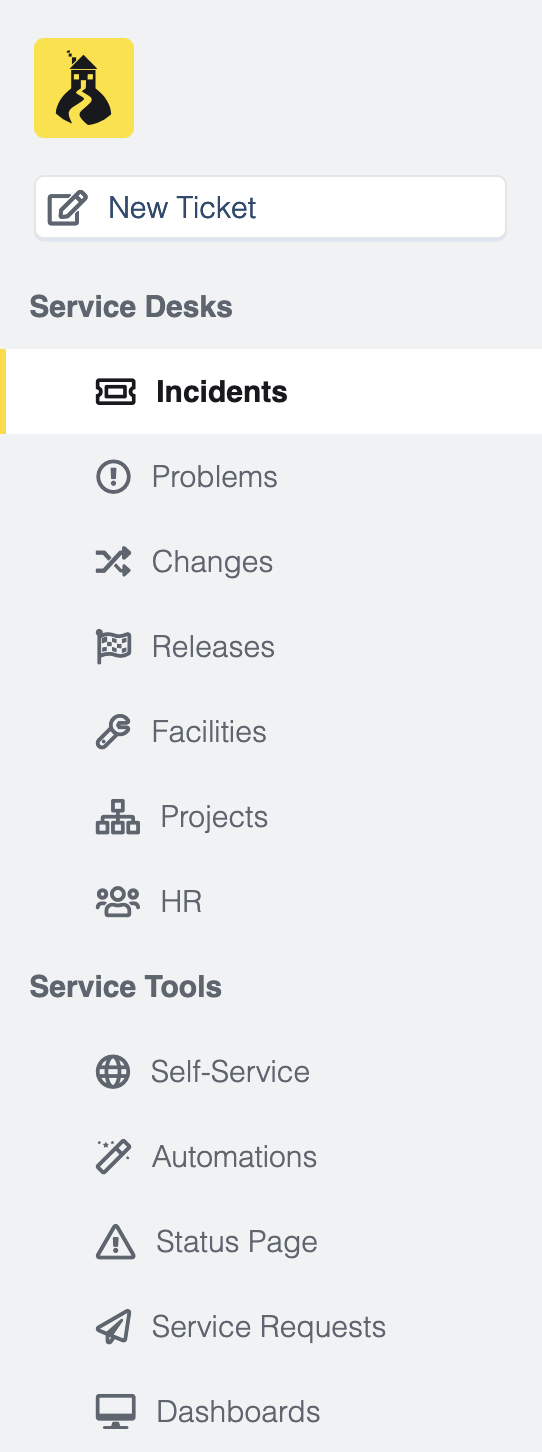The height and width of the screenshot is (1452, 542).
Task: Click the yellow castle logo
Action: (x=84, y=88)
